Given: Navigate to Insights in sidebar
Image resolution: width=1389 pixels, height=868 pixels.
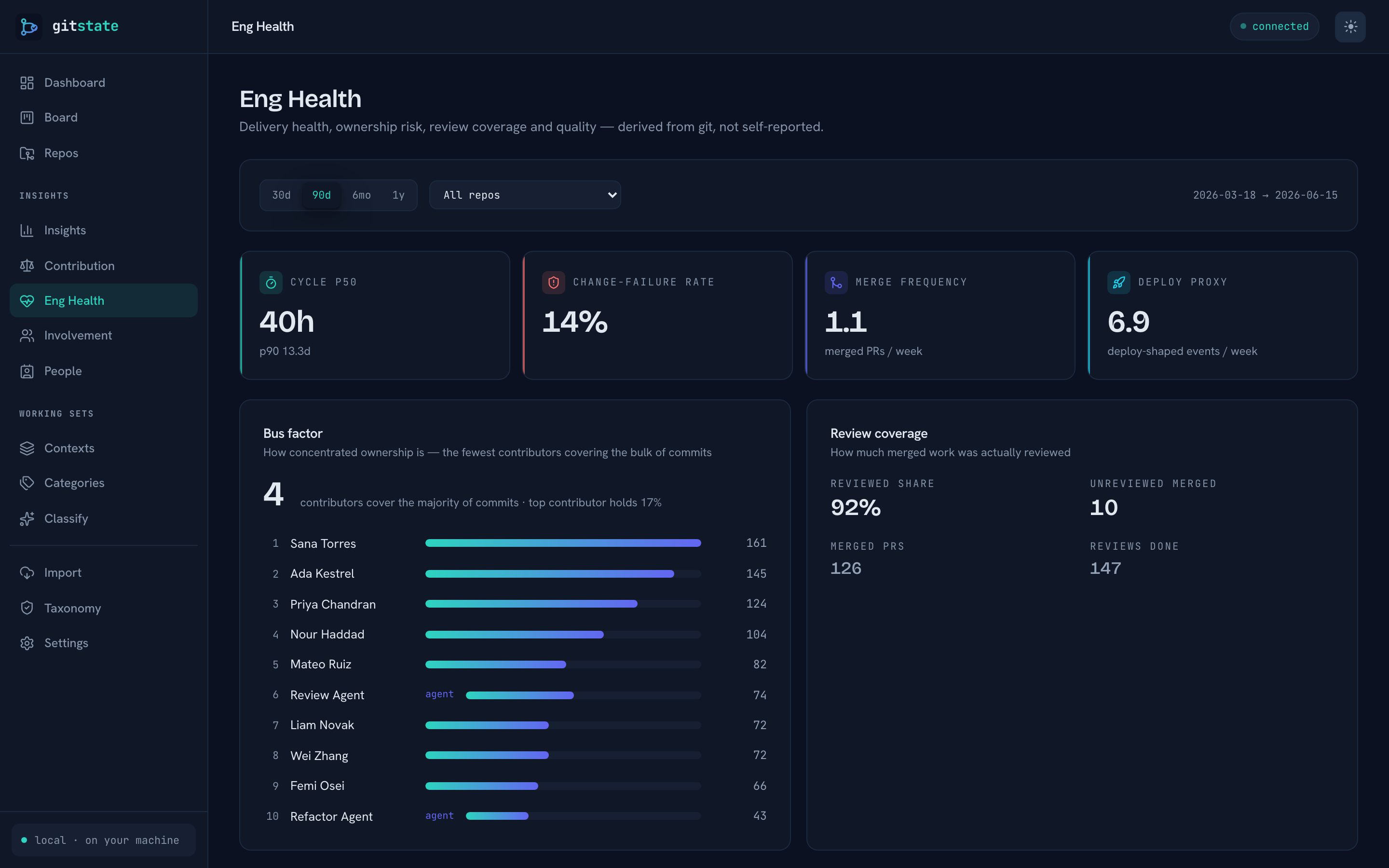Looking at the screenshot, I should click(104, 230).
